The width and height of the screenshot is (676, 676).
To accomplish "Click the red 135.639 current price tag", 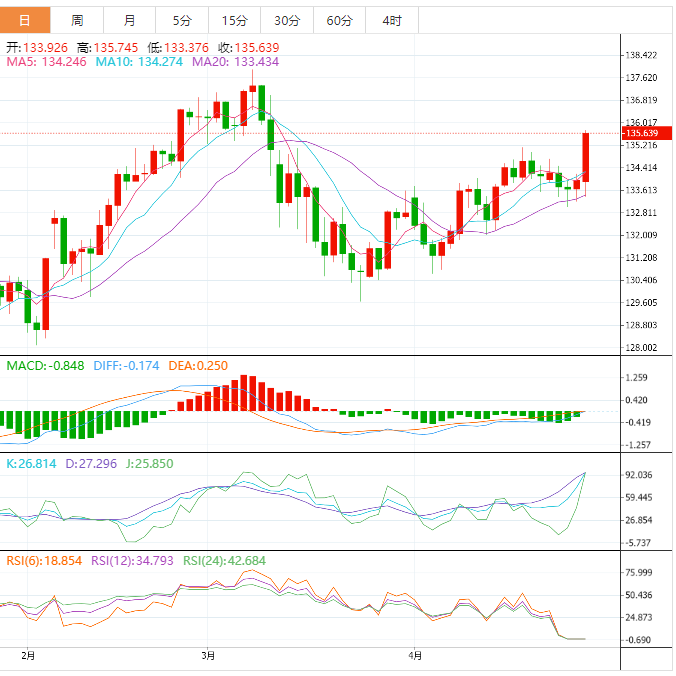I will (640, 133).
